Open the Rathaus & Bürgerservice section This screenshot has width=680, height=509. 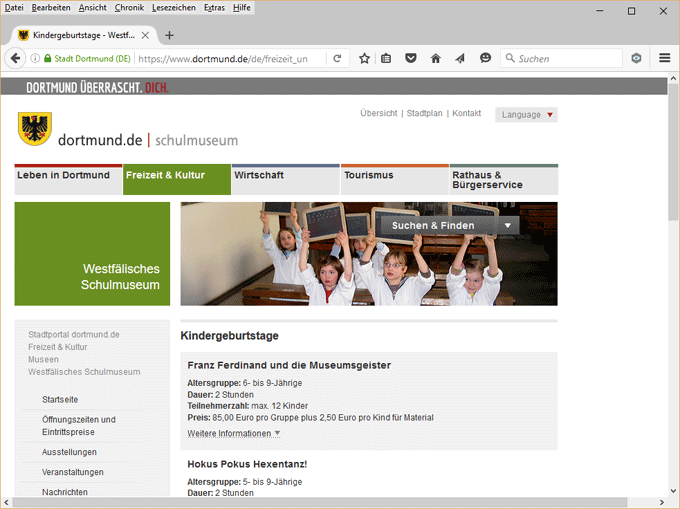pos(504,179)
